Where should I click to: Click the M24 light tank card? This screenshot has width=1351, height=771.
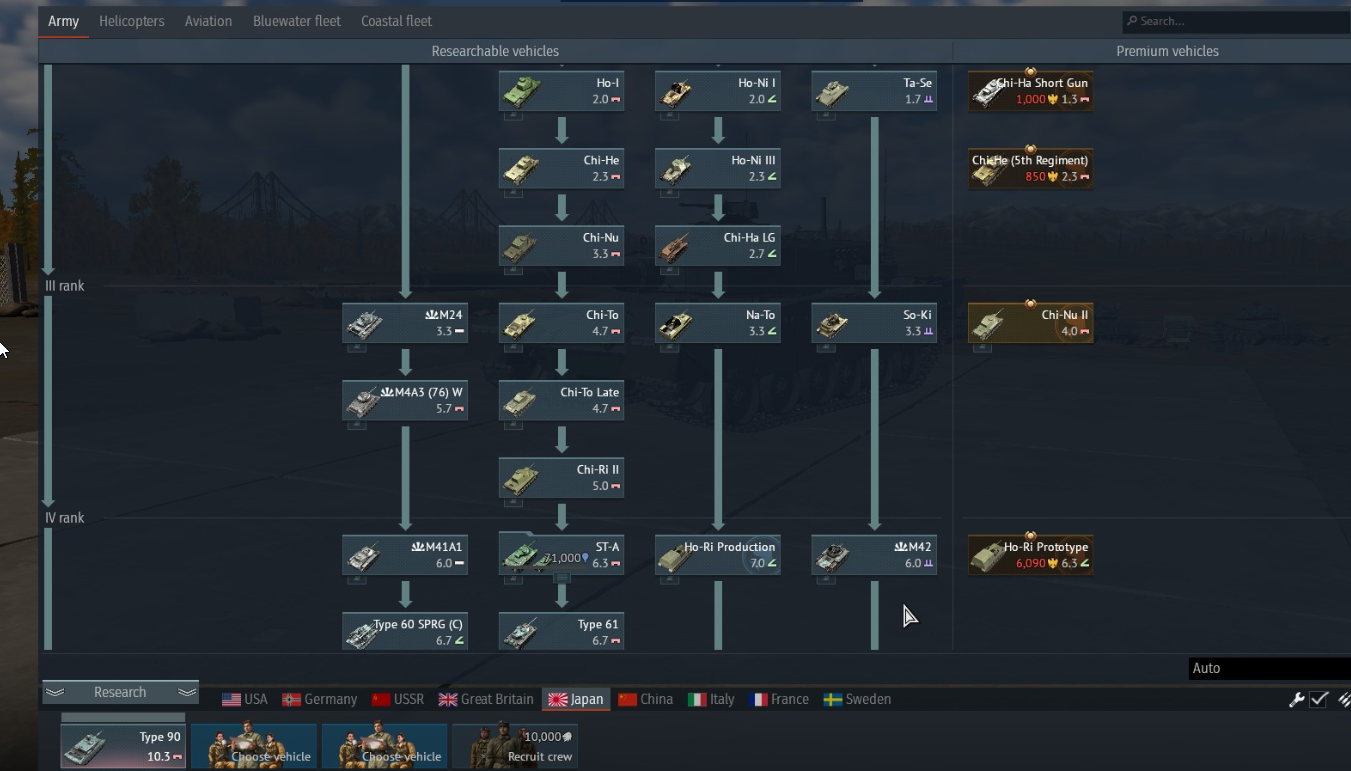tap(405, 323)
